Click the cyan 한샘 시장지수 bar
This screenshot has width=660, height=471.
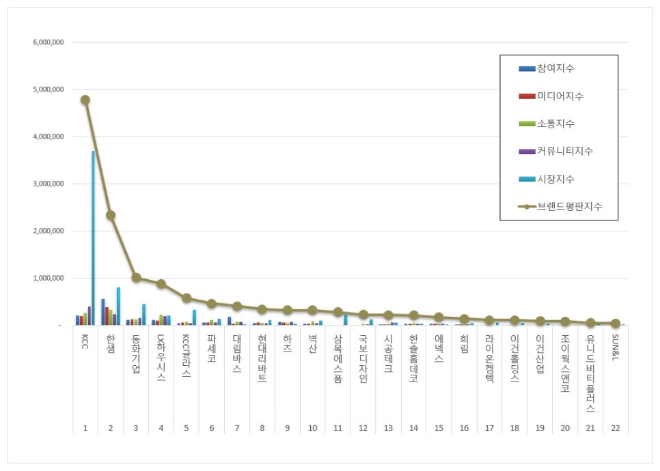(119, 306)
